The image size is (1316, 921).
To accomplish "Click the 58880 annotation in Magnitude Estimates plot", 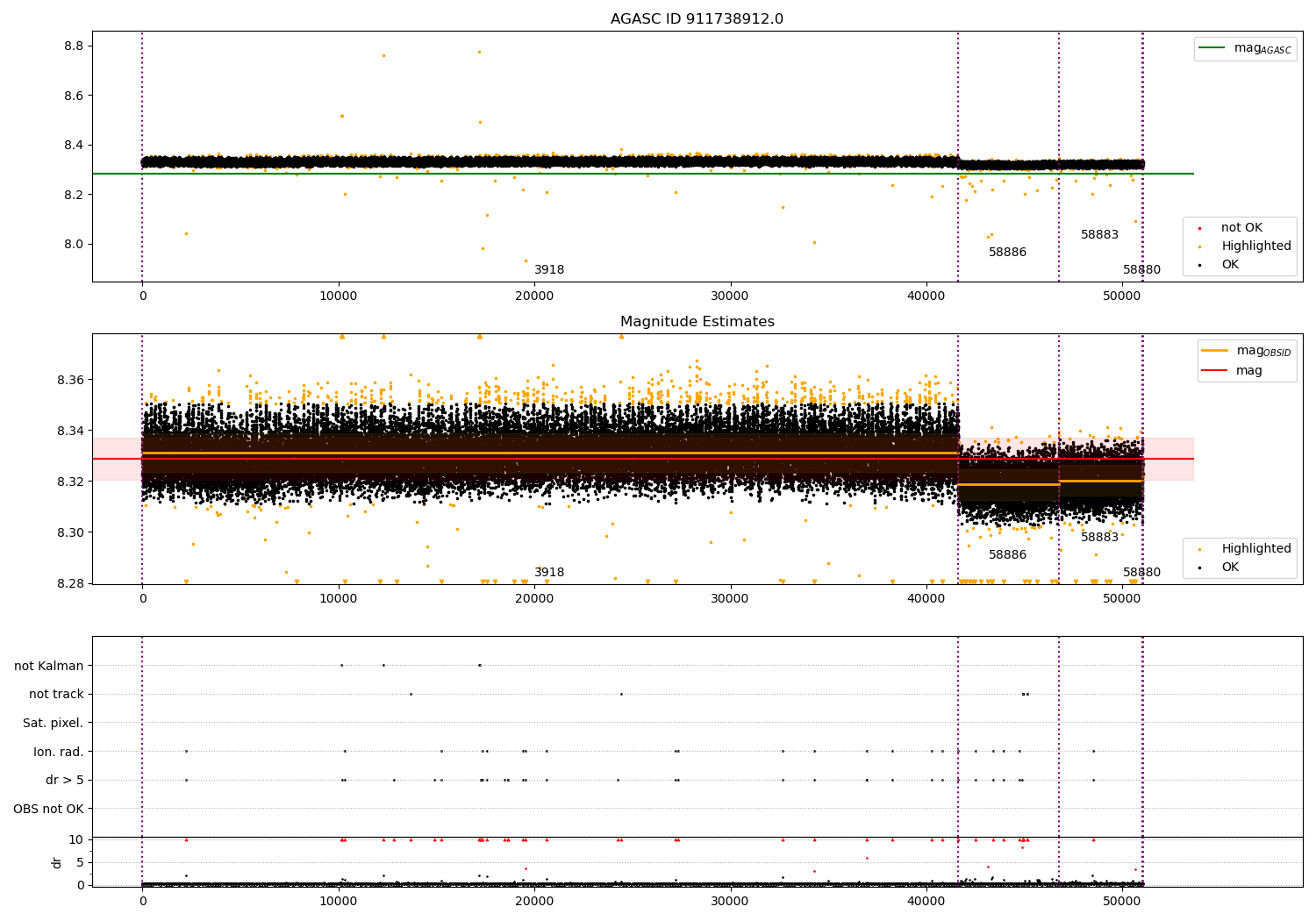I will 1141,573.
